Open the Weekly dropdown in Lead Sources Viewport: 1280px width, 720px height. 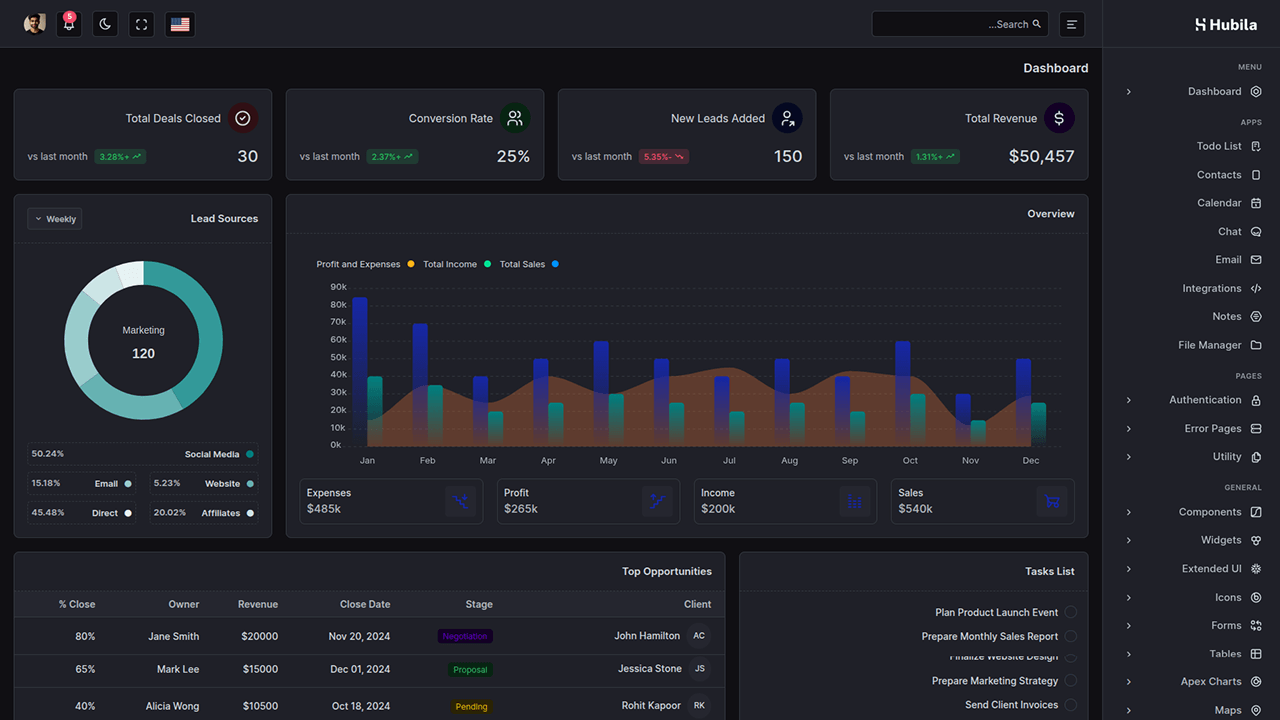click(55, 219)
